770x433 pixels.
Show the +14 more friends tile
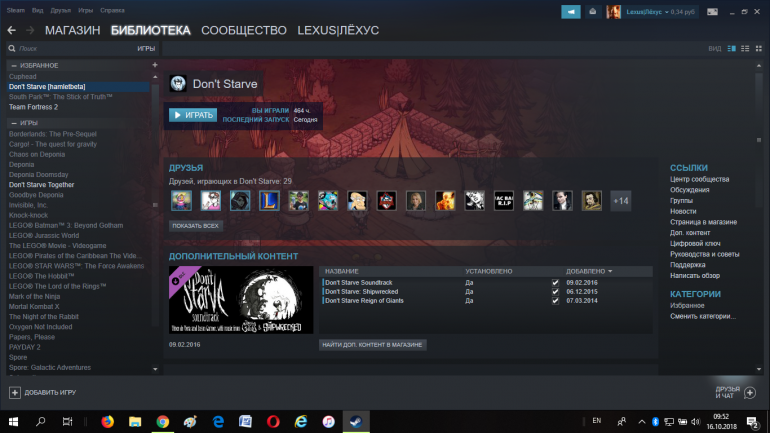click(x=621, y=201)
